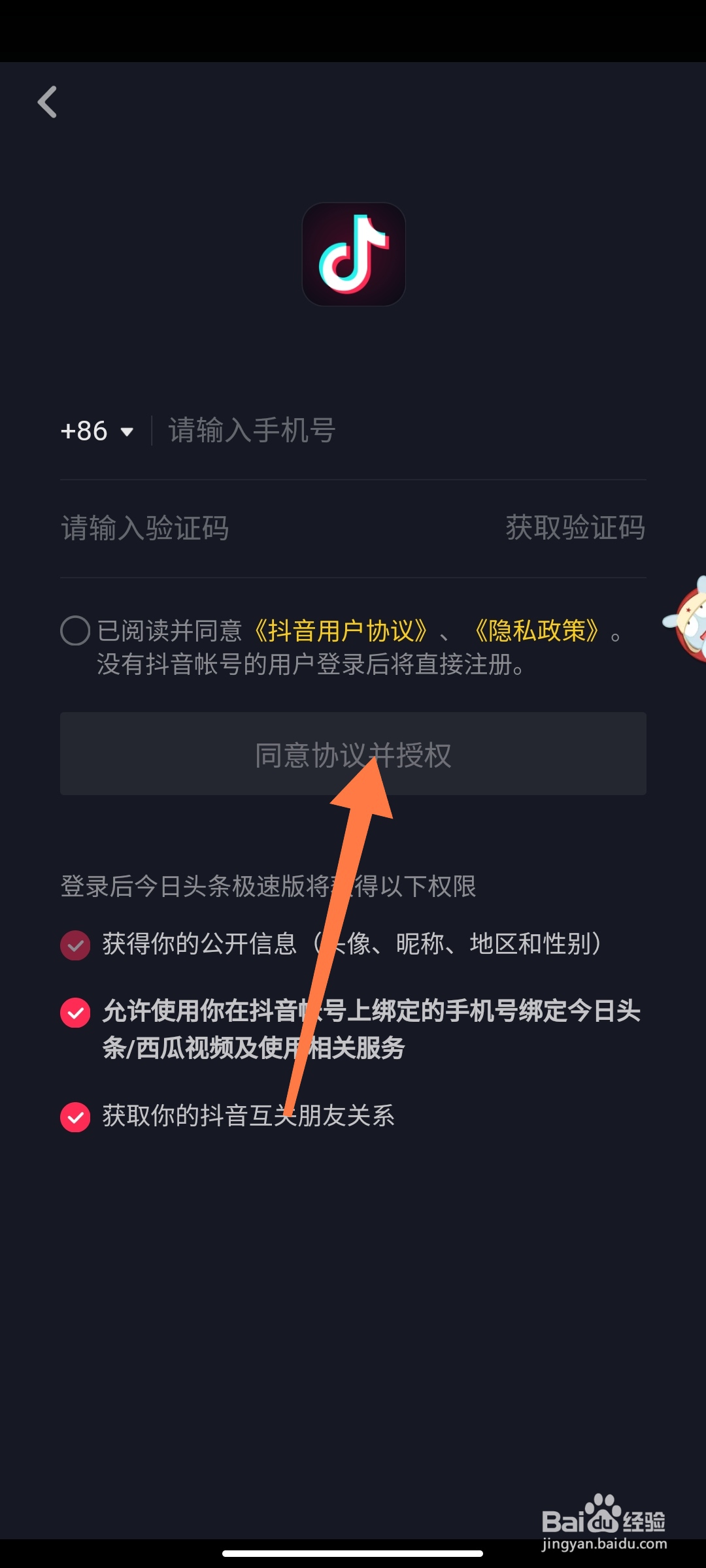Open the +86 country code selector
The width and height of the screenshot is (706, 1568).
[97, 431]
